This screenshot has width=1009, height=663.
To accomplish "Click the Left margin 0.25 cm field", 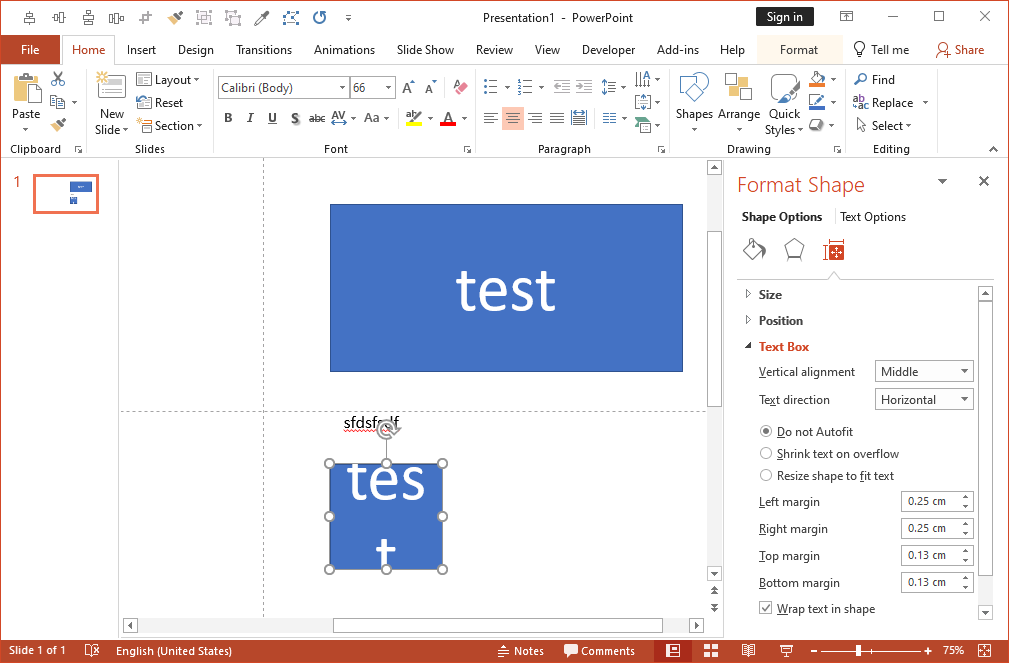I will pyautogui.click(x=931, y=501).
